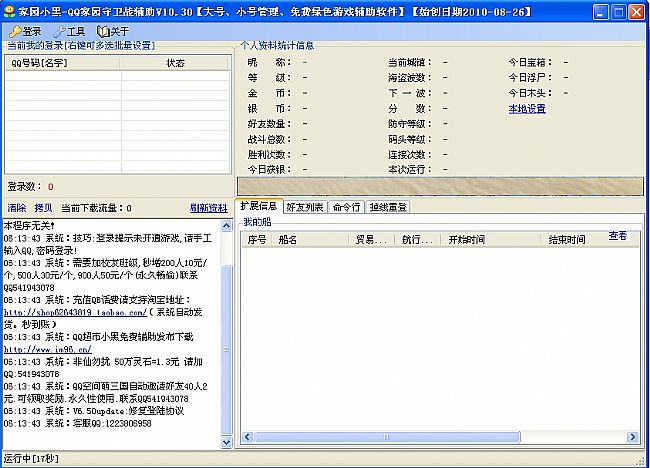Click the 序号 column header in ship table
650x468 pixels.
click(x=257, y=240)
